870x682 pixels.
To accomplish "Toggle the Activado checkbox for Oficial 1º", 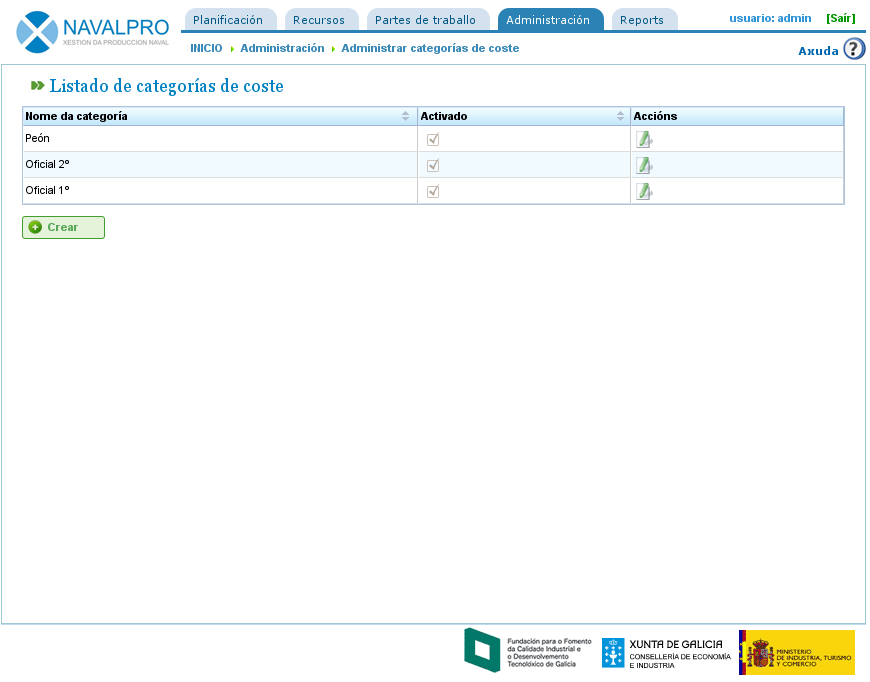I will point(433,191).
